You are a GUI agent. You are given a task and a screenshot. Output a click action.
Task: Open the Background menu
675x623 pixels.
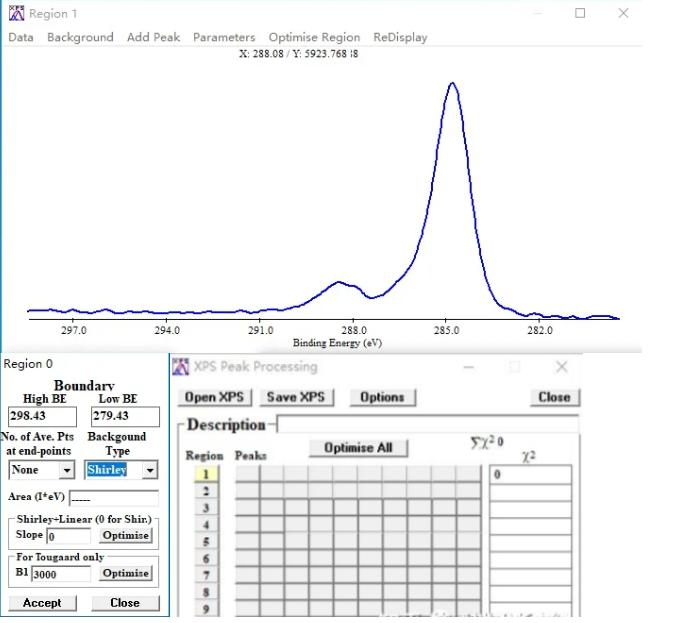pyautogui.click(x=80, y=37)
